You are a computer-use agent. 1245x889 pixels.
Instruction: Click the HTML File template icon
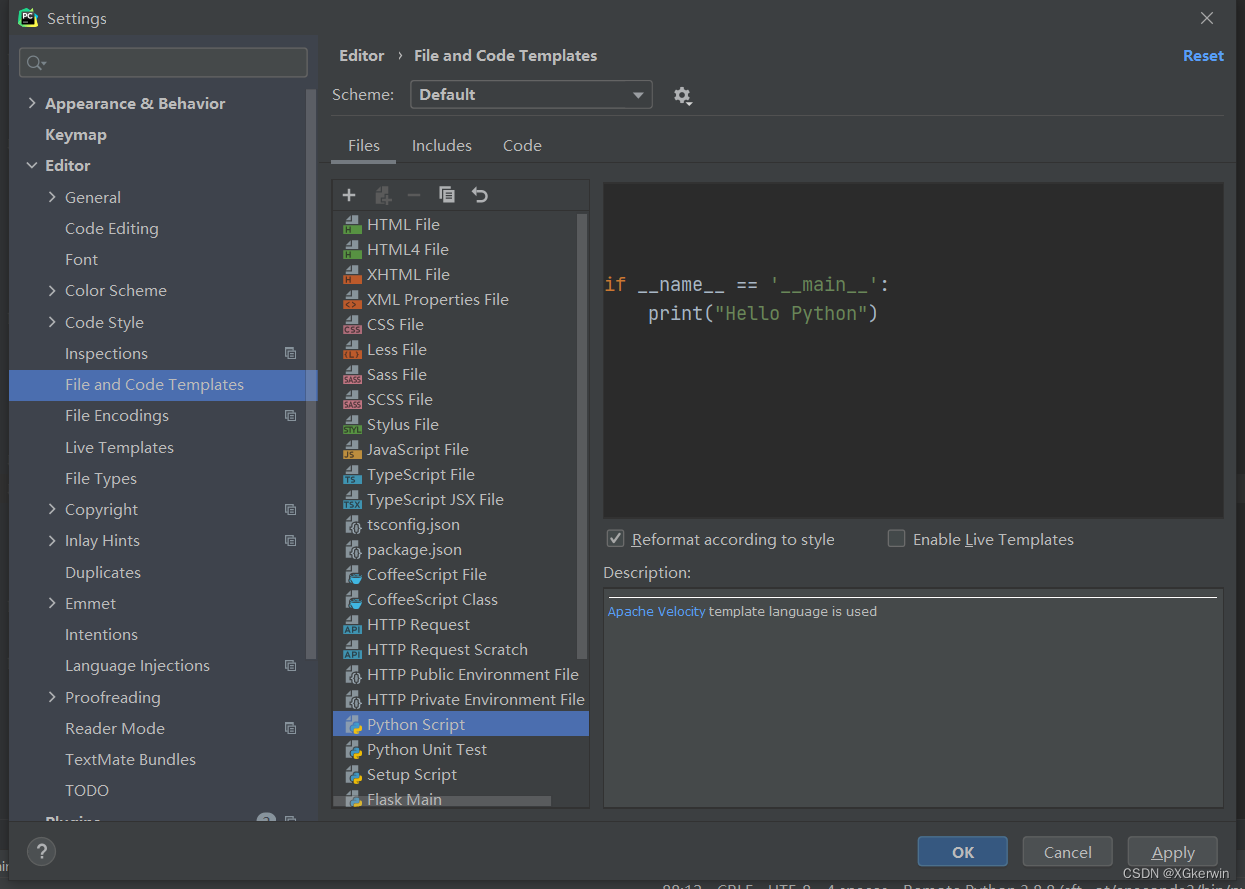pos(352,225)
